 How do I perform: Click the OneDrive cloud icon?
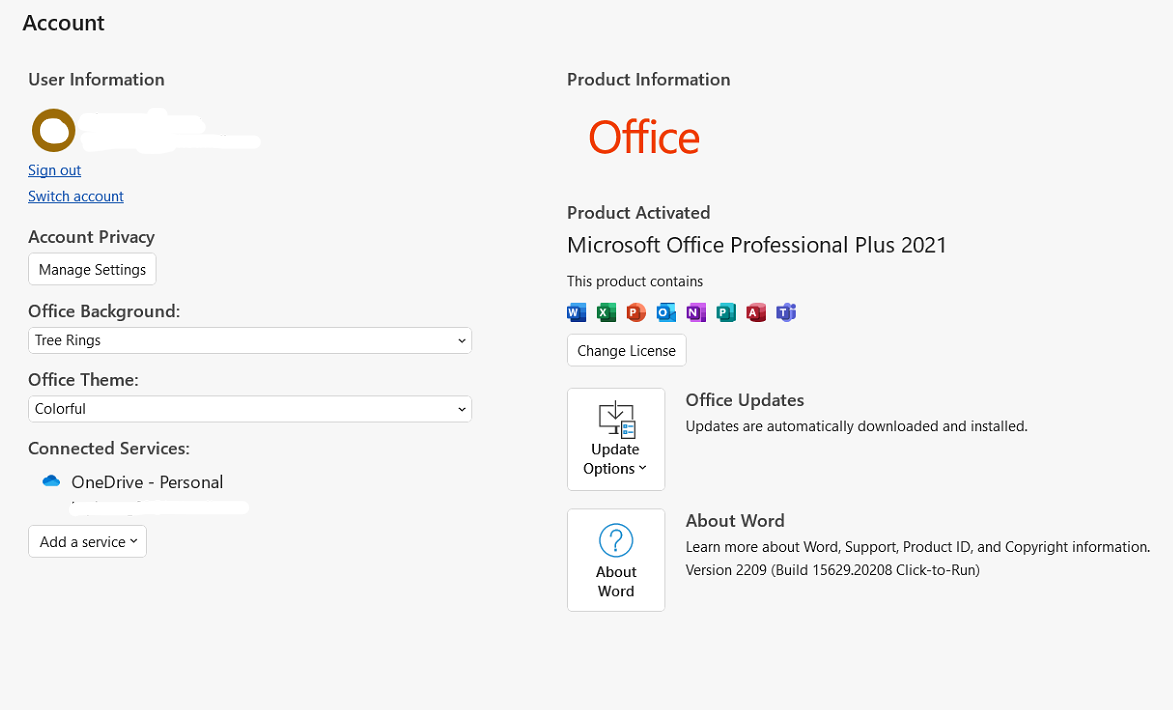[x=51, y=481]
